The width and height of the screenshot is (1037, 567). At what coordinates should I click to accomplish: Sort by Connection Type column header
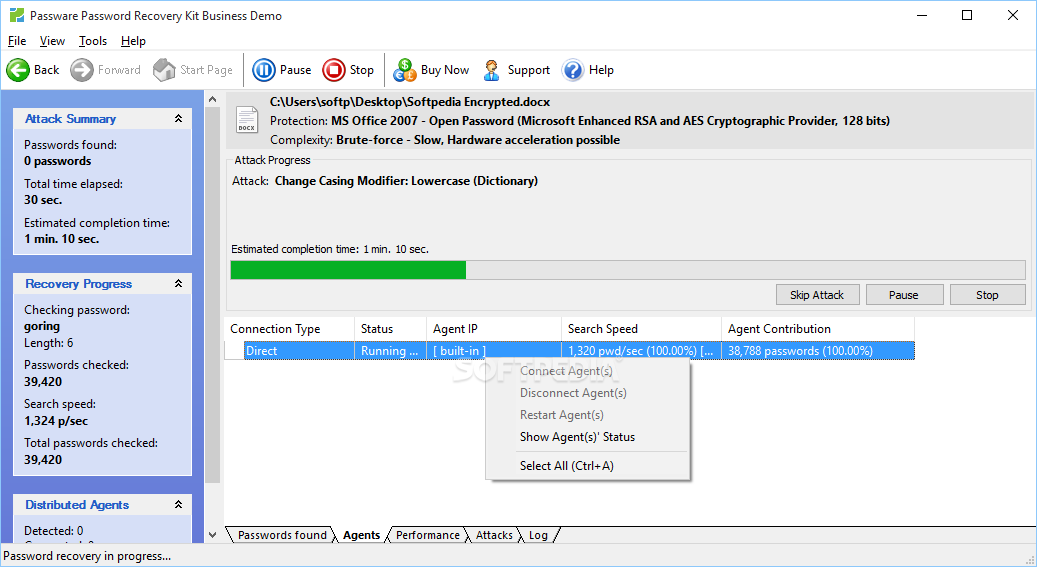(289, 329)
